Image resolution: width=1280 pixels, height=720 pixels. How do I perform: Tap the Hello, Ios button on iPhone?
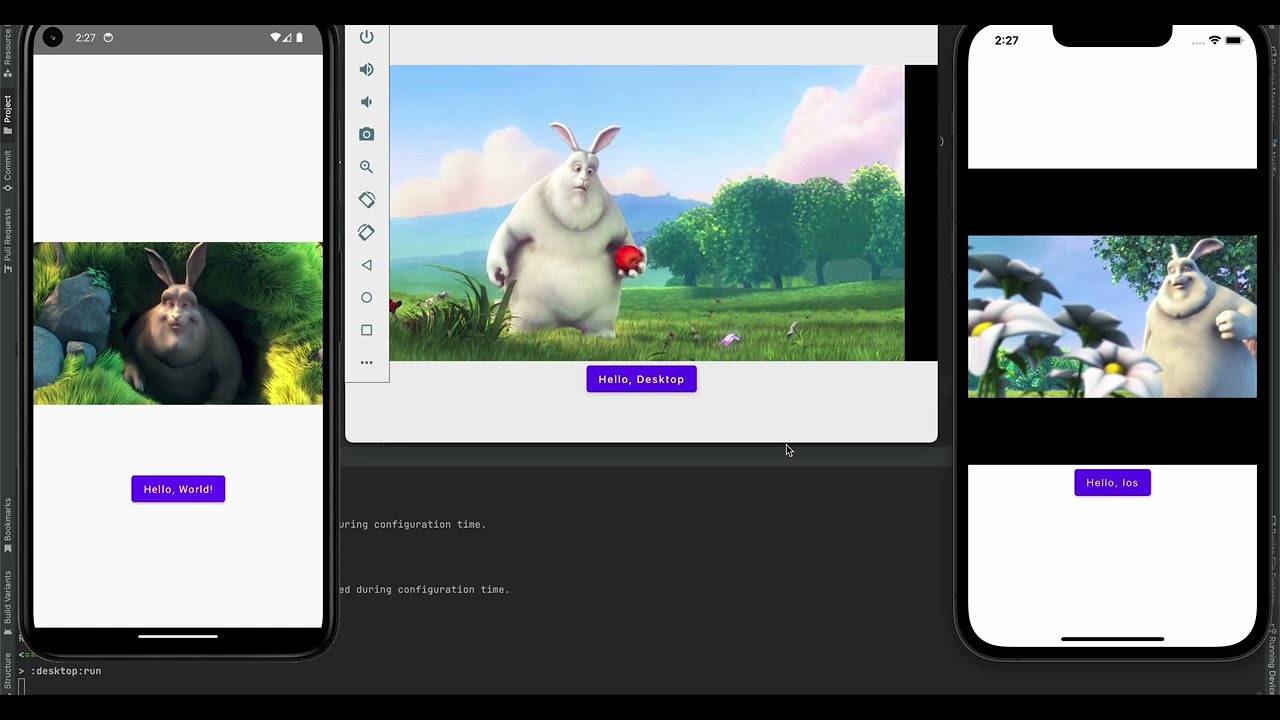(1112, 482)
